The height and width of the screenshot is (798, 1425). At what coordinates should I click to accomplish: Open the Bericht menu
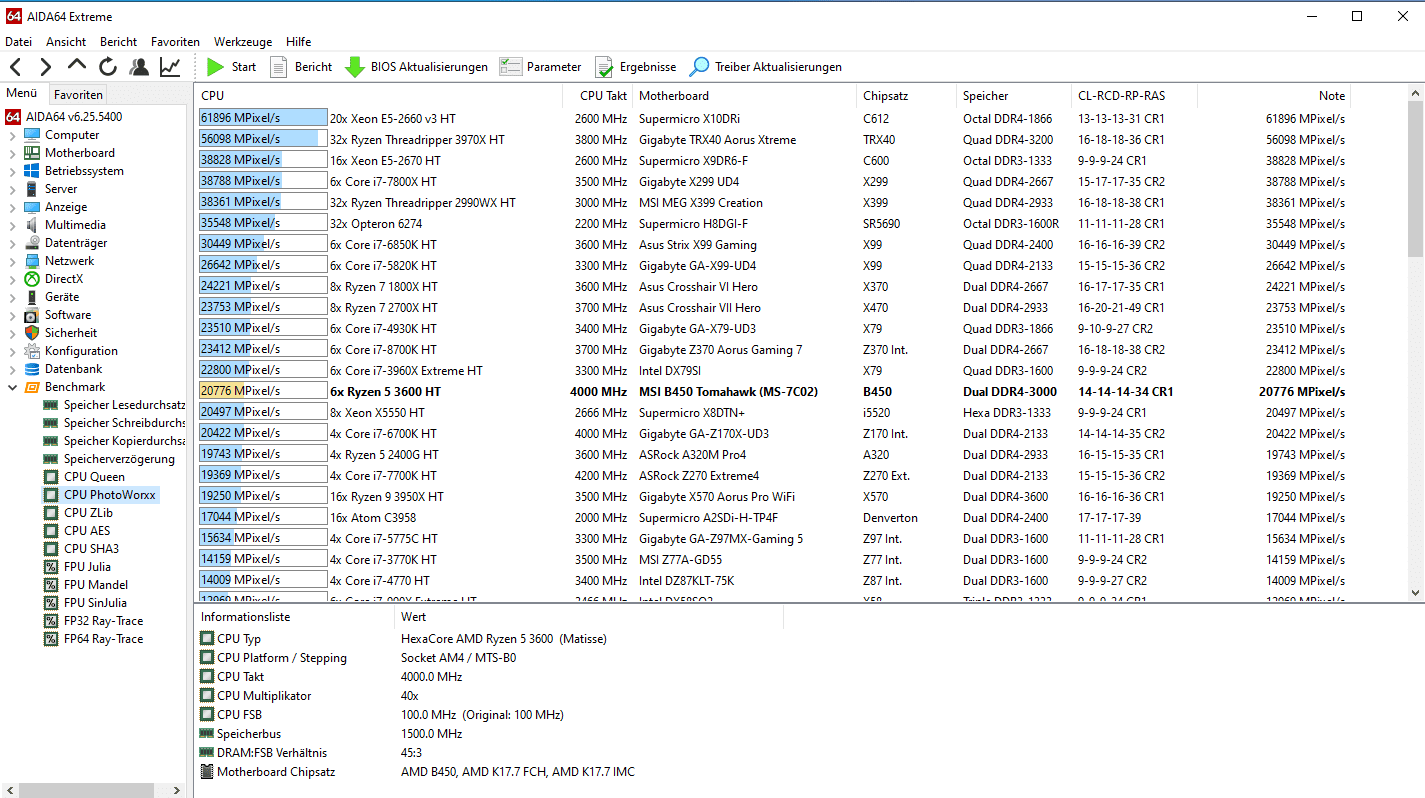point(119,42)
